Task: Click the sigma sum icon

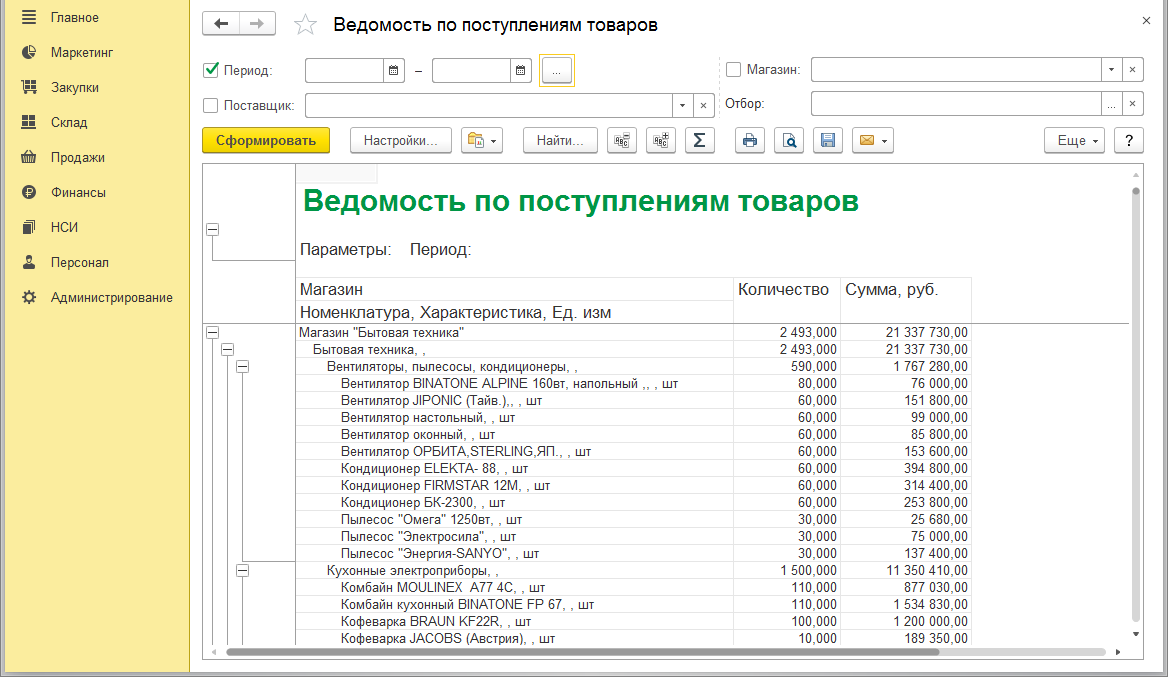Action: [x=699, y=140]
